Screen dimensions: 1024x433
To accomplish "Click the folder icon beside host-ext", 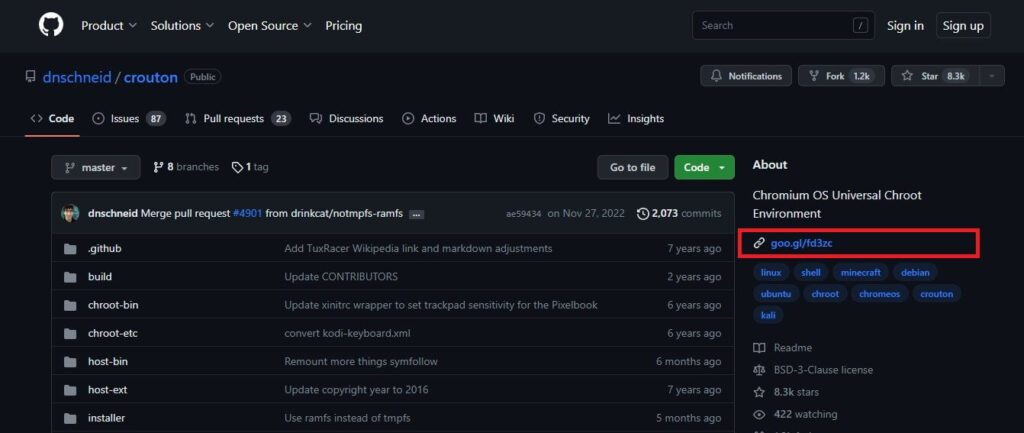I will pos(70,390).
